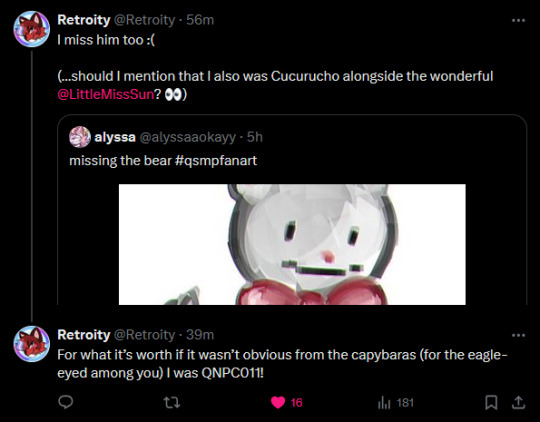Image resolution: width=540 pixels, height=422 pixels.
Task: Open the #qsmpfanart hashtag
Action: [216, 161]
